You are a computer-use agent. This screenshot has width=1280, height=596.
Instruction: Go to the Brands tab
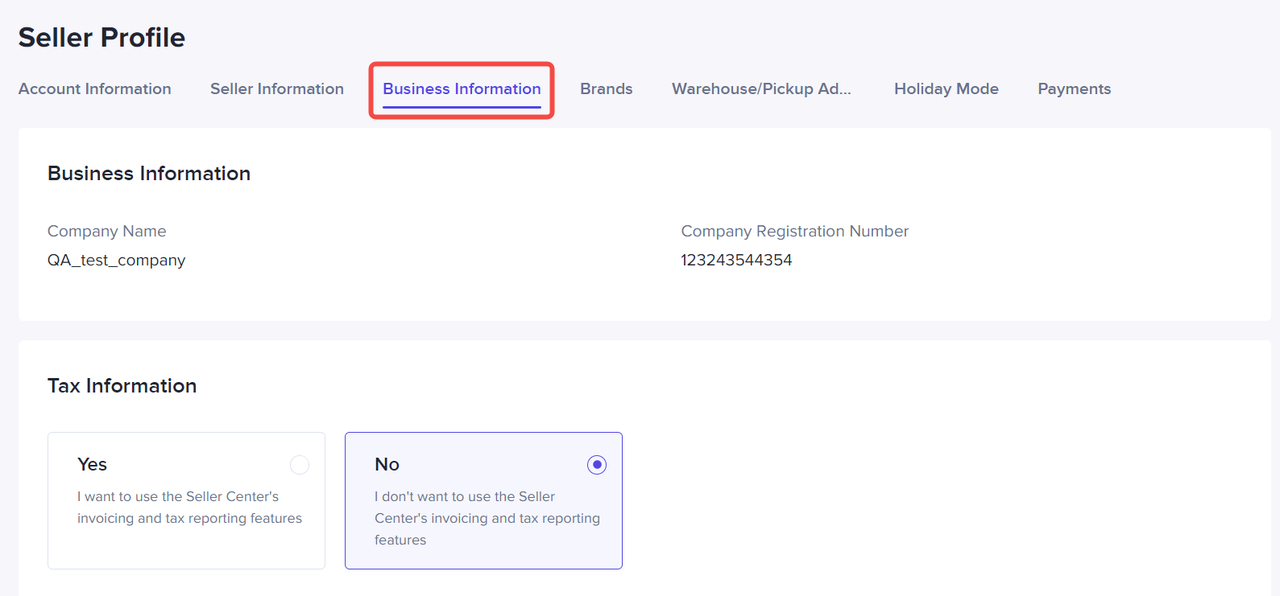tap(606, 89)
